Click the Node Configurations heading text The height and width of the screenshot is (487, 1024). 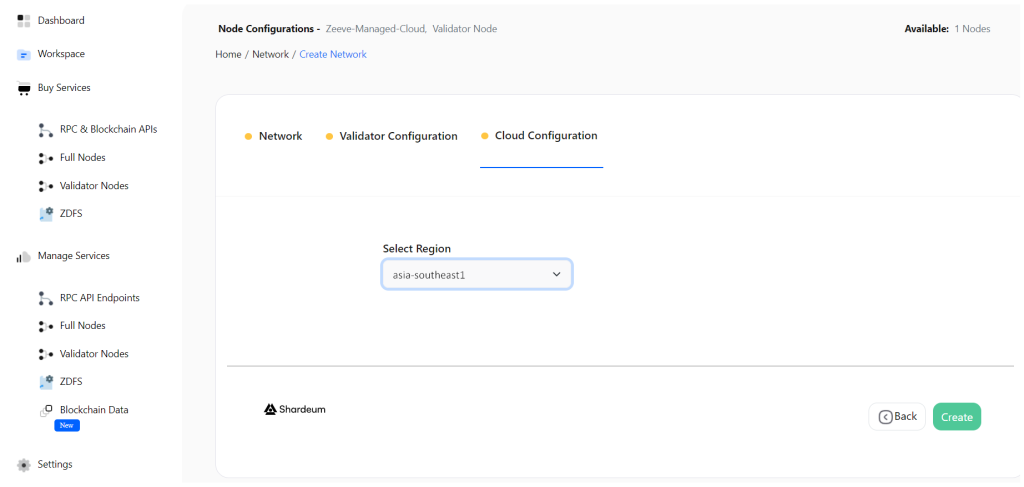click(269, 29)
